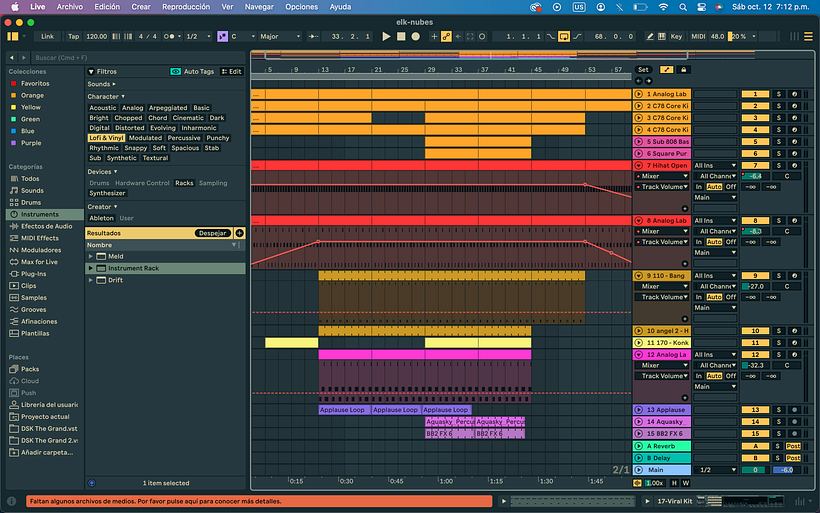The image size is (820, 513).
Task: Open the Max for Live browser category
Action: click(x=39, y=262)
